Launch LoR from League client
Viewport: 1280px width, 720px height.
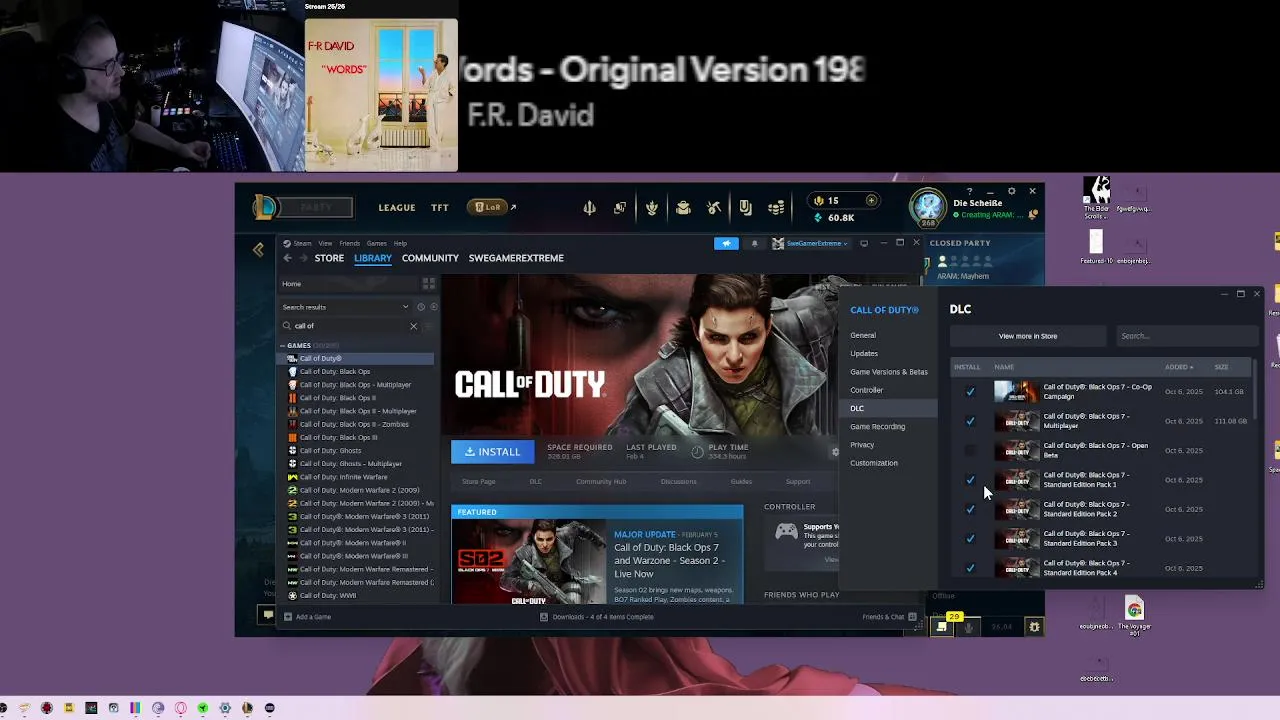point(488,207)
